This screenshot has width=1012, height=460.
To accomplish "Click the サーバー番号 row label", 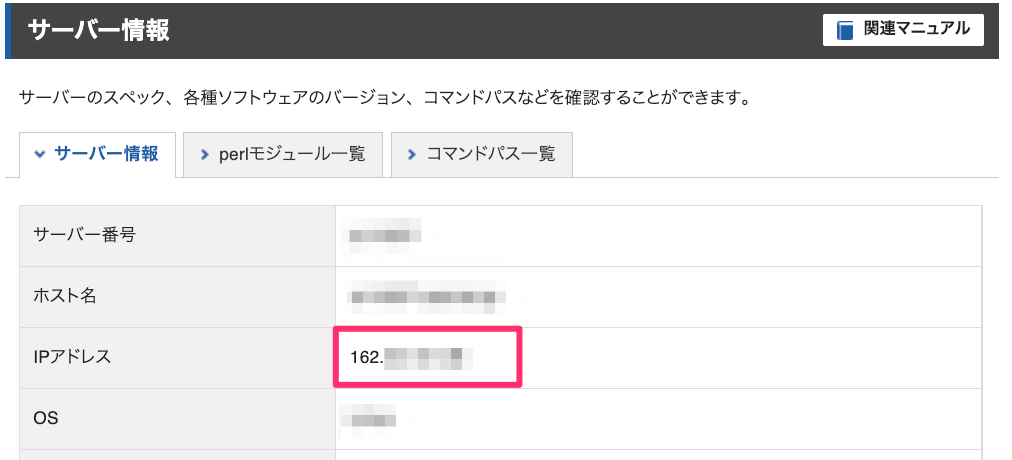I will pos(85,235).
